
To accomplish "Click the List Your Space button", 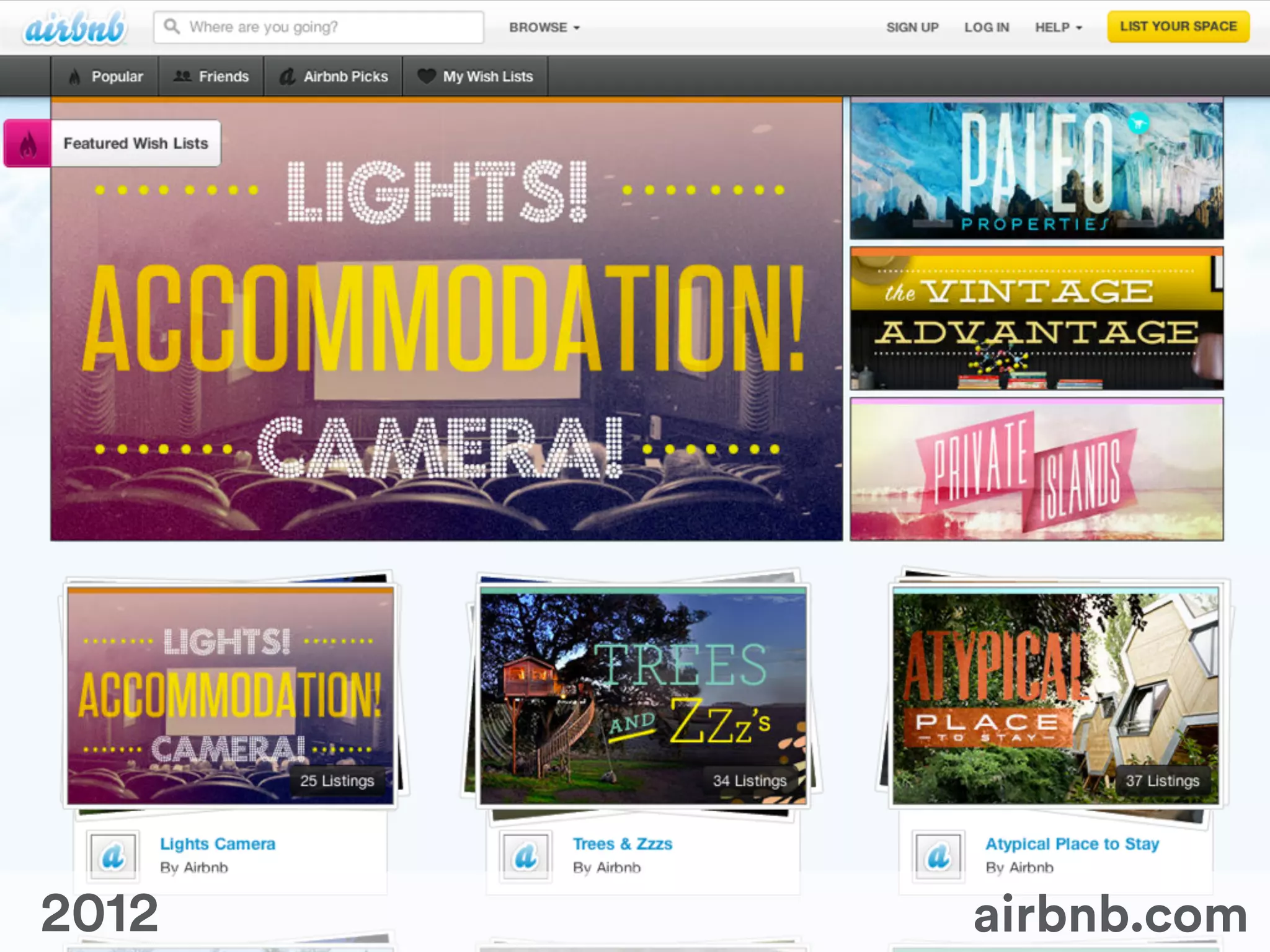I will point(1178,27).
